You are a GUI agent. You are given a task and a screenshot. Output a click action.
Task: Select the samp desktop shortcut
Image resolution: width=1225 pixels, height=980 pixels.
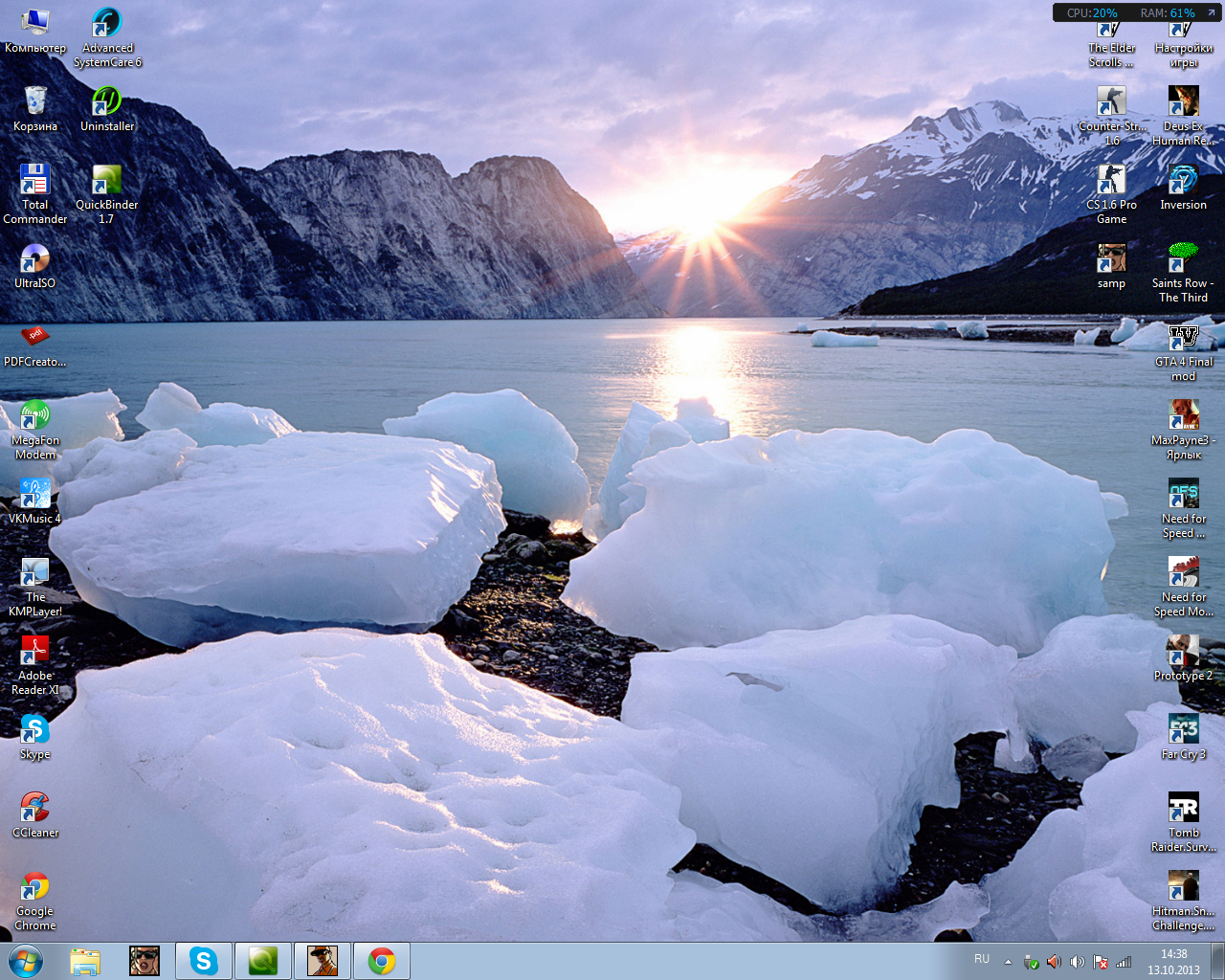(x=1111, y=266)
